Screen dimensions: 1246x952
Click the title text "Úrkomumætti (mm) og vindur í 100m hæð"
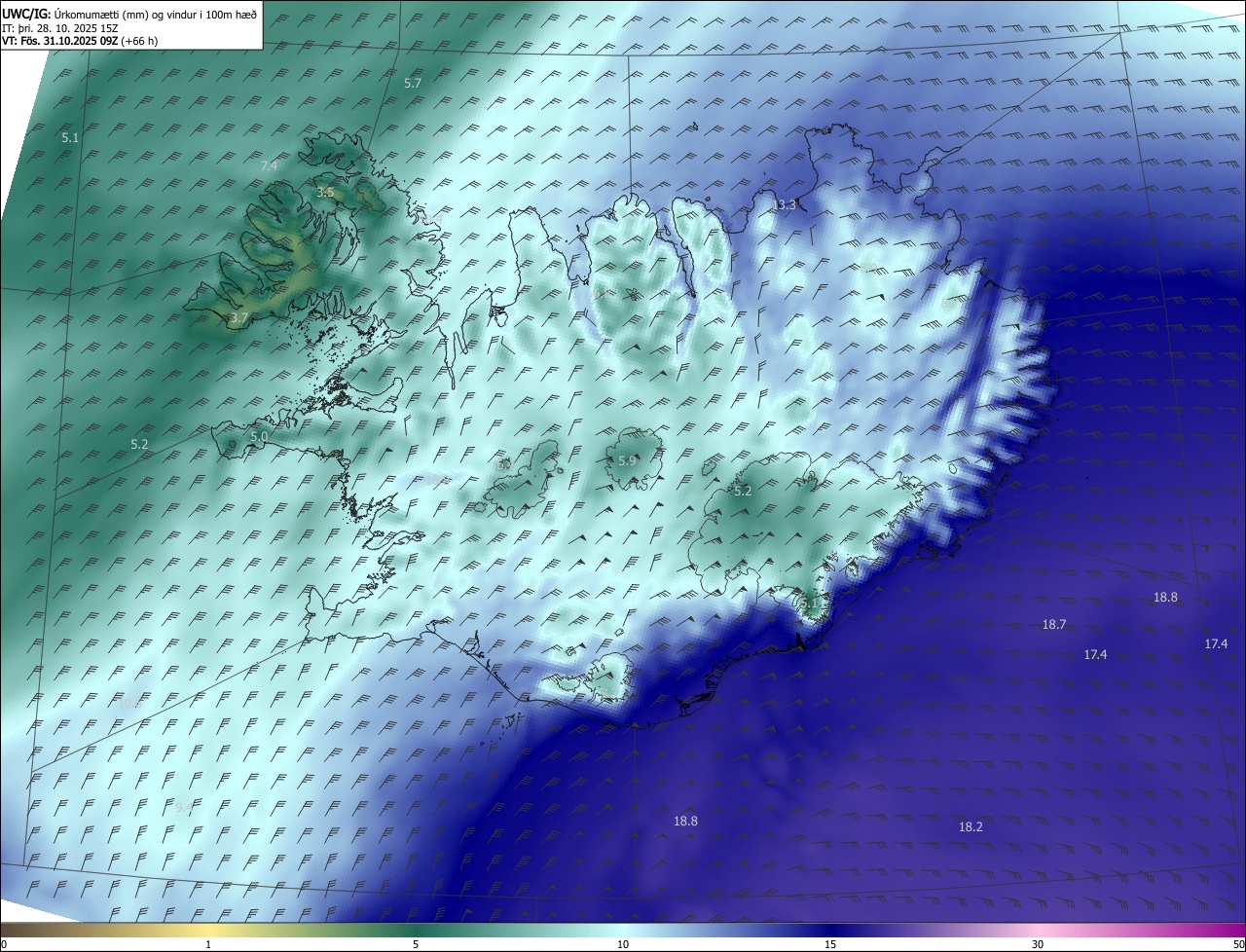pos(156,15)
